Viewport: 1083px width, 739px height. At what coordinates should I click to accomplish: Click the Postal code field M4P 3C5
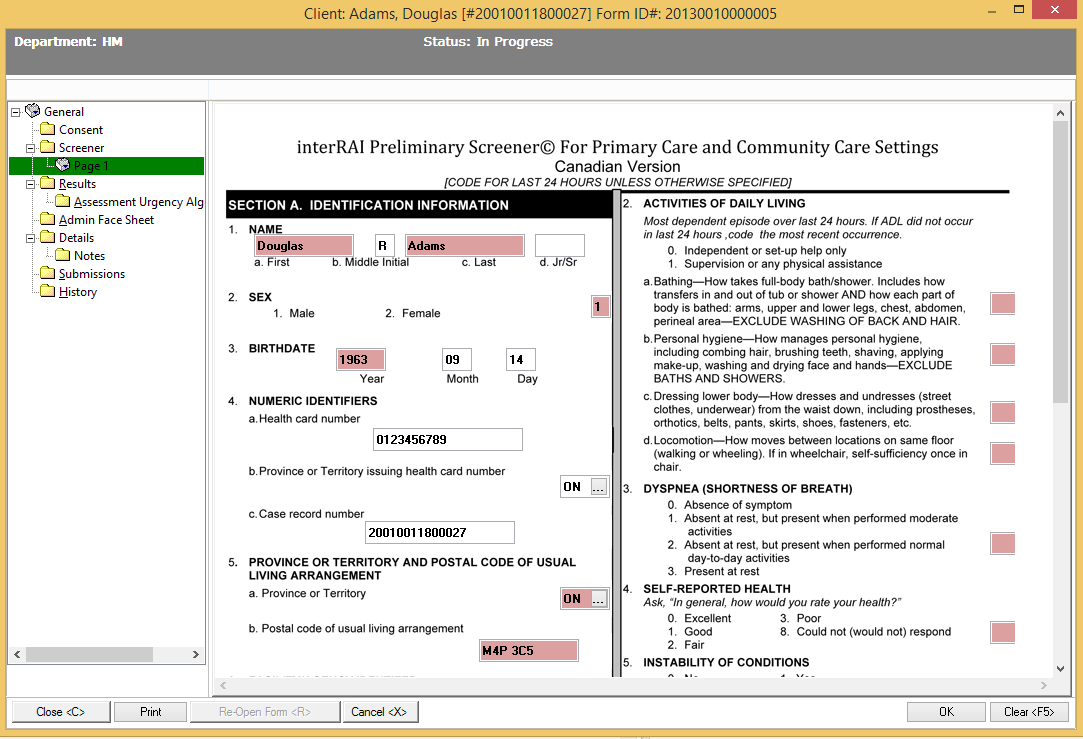(x=529, y=651)
